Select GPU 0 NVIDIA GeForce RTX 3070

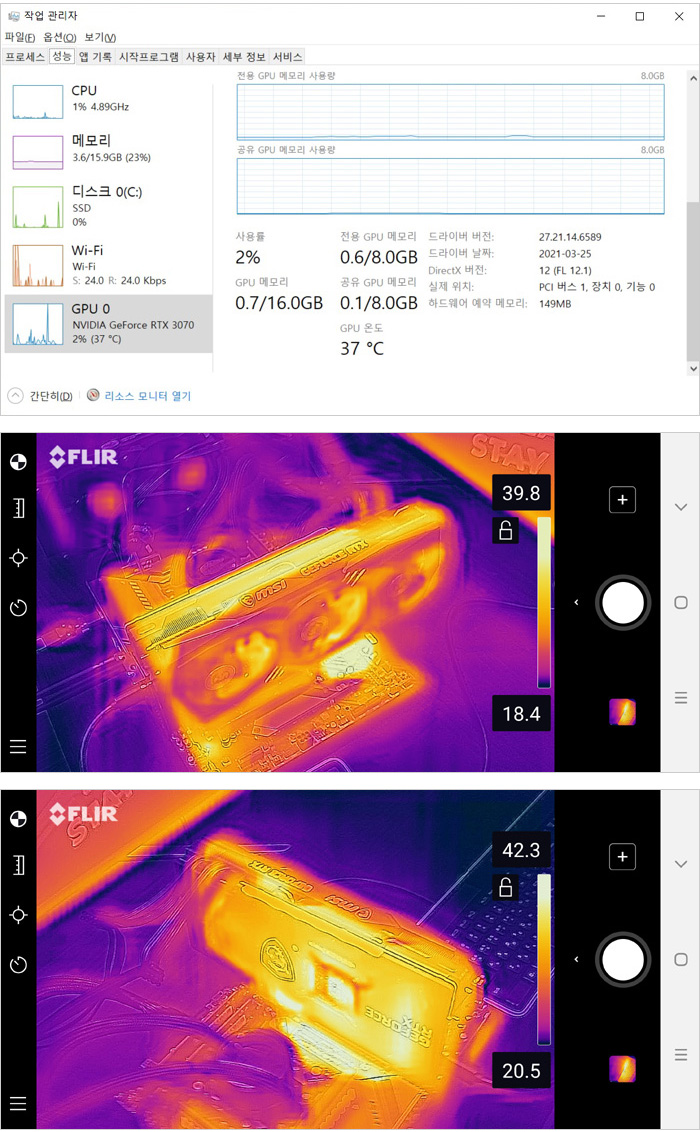tap(109, 323)
